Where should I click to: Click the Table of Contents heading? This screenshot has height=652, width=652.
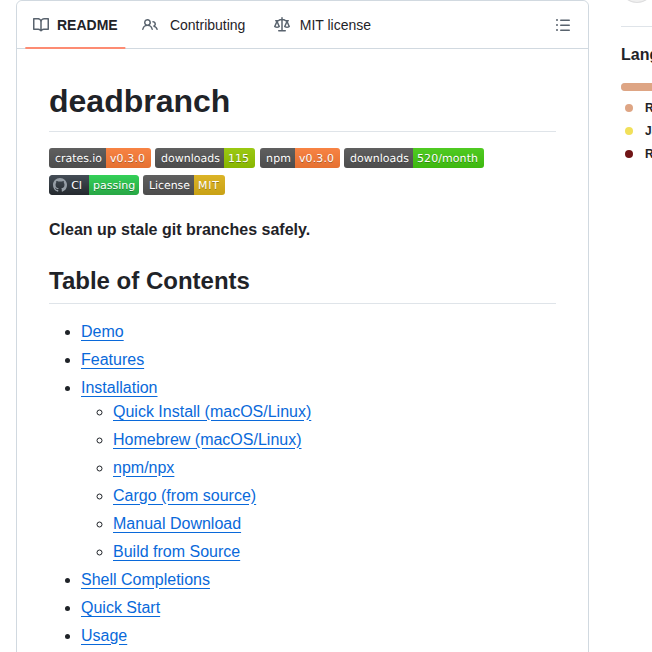[x=149, y=281]
